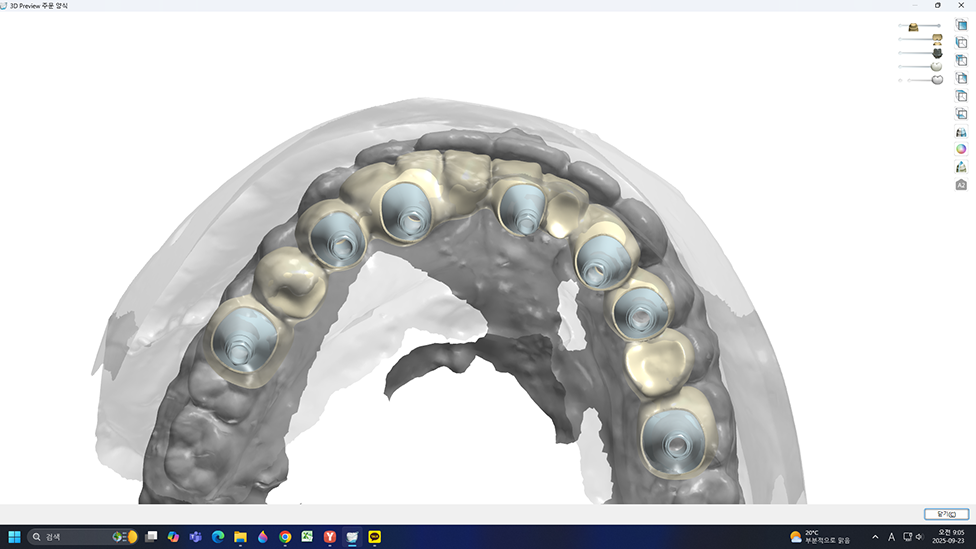Switch to the right-face cube view
The height and width of the screenshot is (549, 976).
(962, 78)
